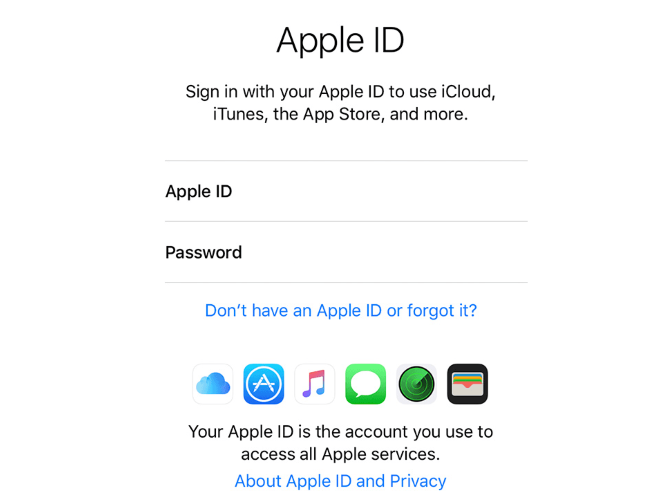Select the Wallet cards icon
670x500 pixels.
[467, 384]
